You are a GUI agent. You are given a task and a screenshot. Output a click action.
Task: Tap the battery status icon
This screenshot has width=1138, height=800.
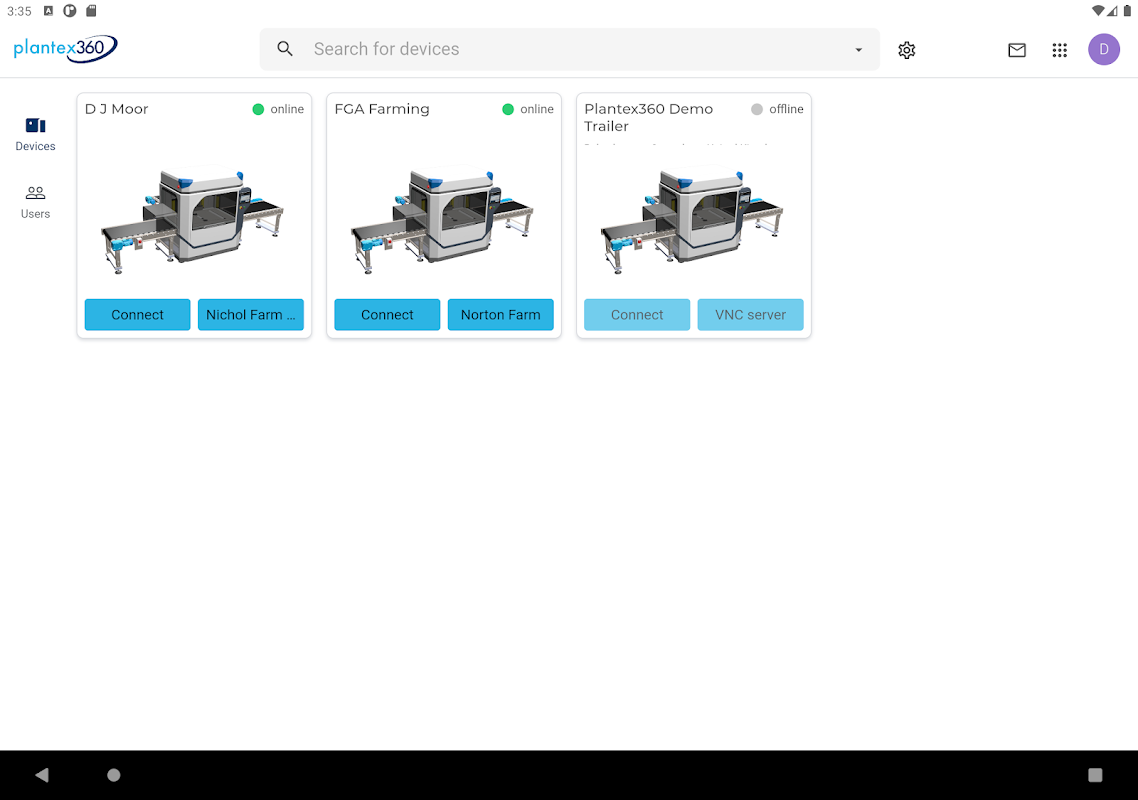click(x=1127, y=11)
